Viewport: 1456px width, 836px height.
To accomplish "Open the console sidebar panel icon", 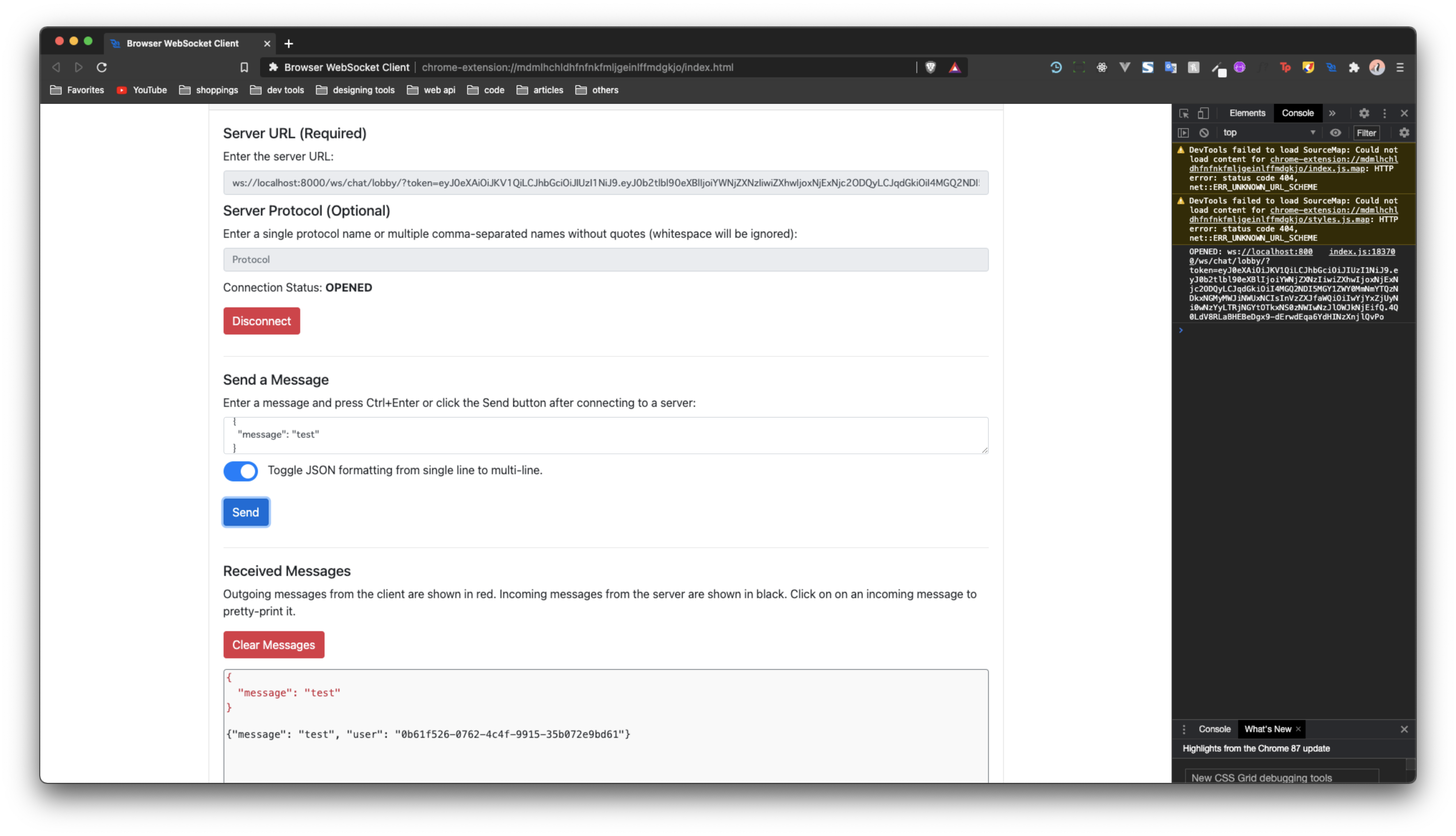I will pos(1183,133).
